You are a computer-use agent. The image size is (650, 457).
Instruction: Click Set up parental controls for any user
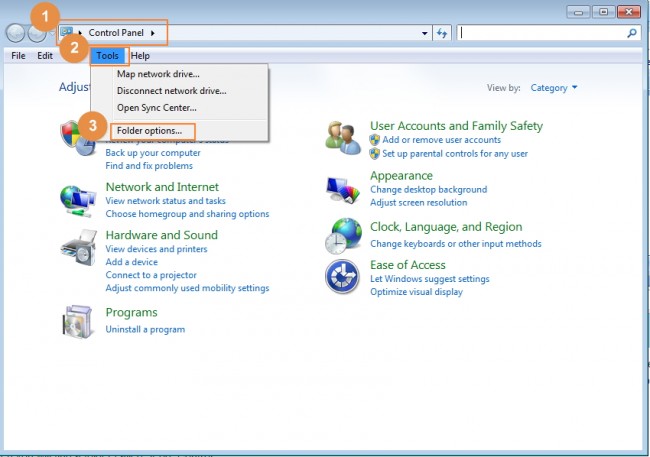coord(455,154)
